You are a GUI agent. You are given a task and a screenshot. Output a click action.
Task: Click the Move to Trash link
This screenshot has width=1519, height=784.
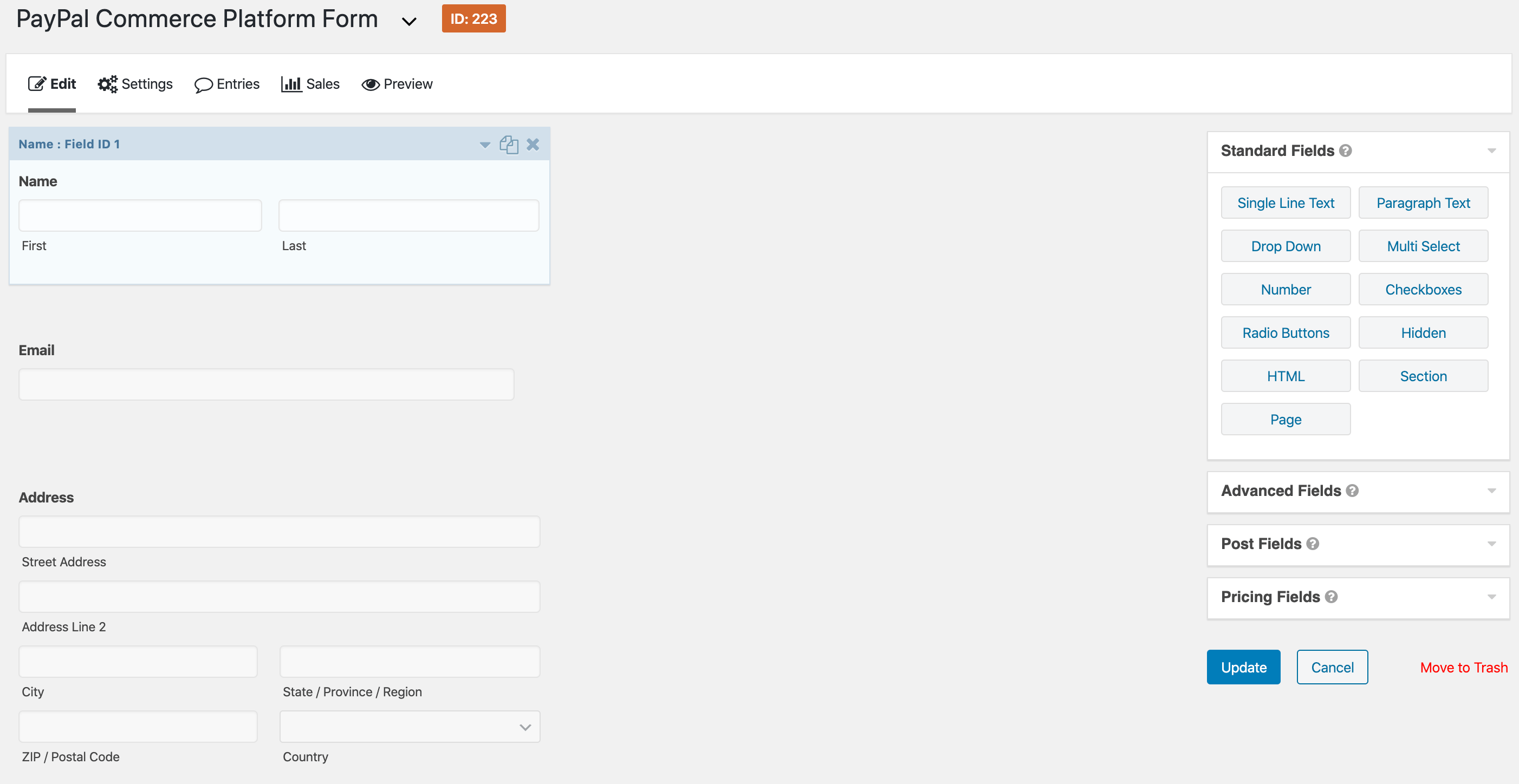click(1463, 667)
